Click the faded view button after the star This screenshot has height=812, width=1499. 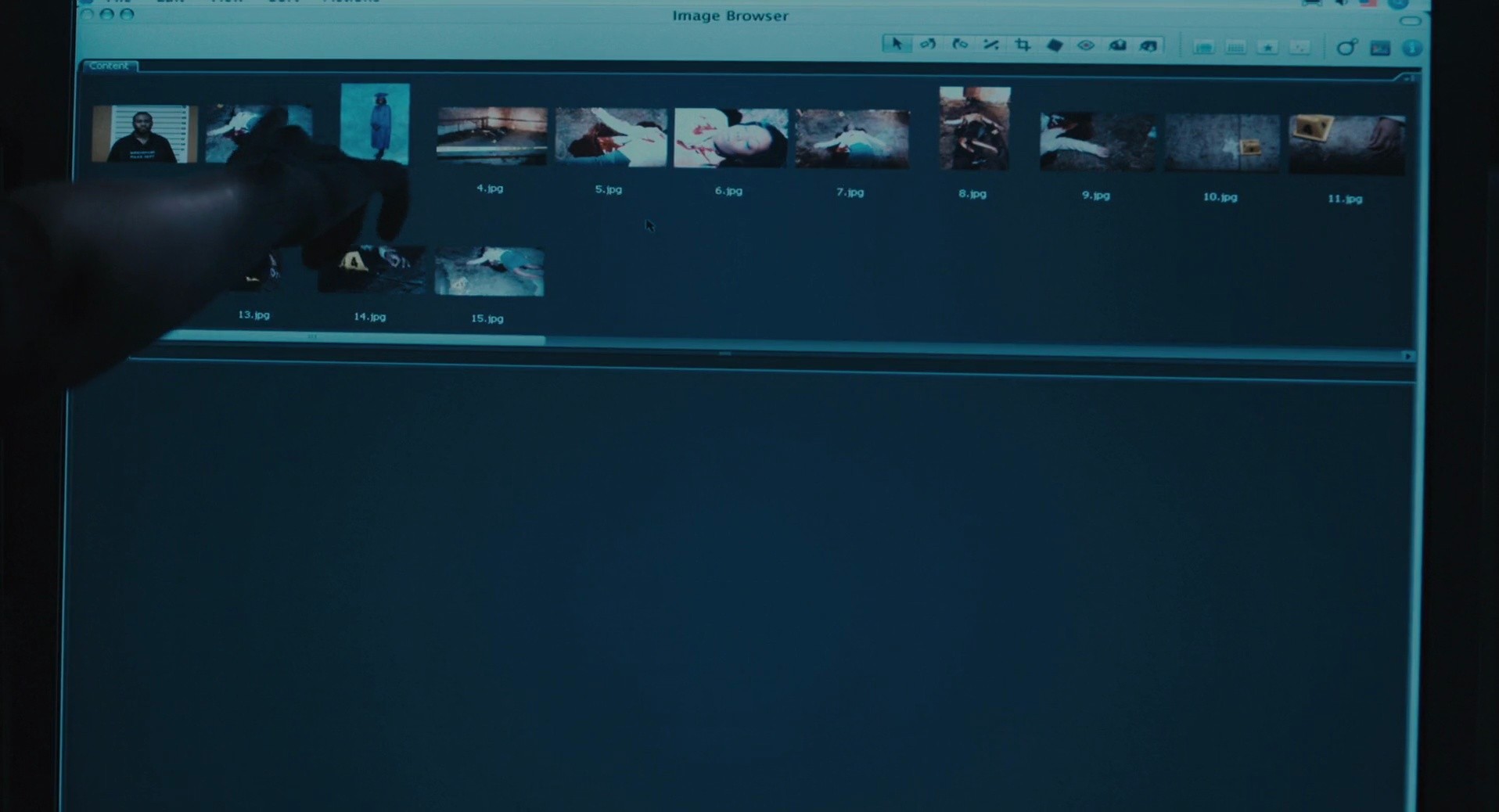point(1299,48)
